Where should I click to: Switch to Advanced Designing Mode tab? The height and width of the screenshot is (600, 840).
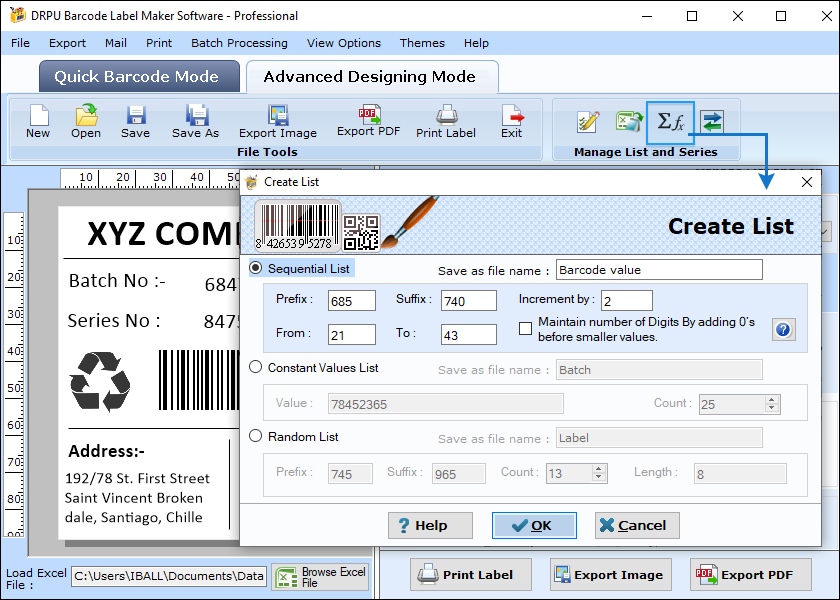(372, 76)
